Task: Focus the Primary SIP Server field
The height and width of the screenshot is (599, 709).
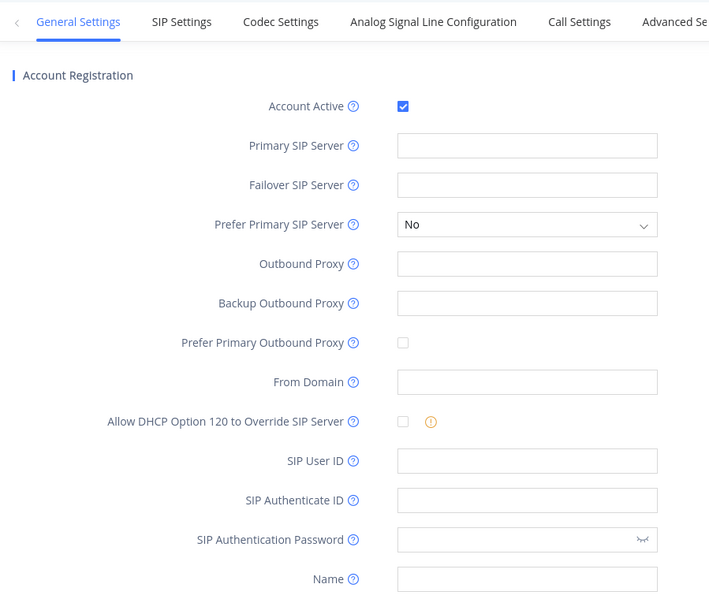Action: coord(527,146)
